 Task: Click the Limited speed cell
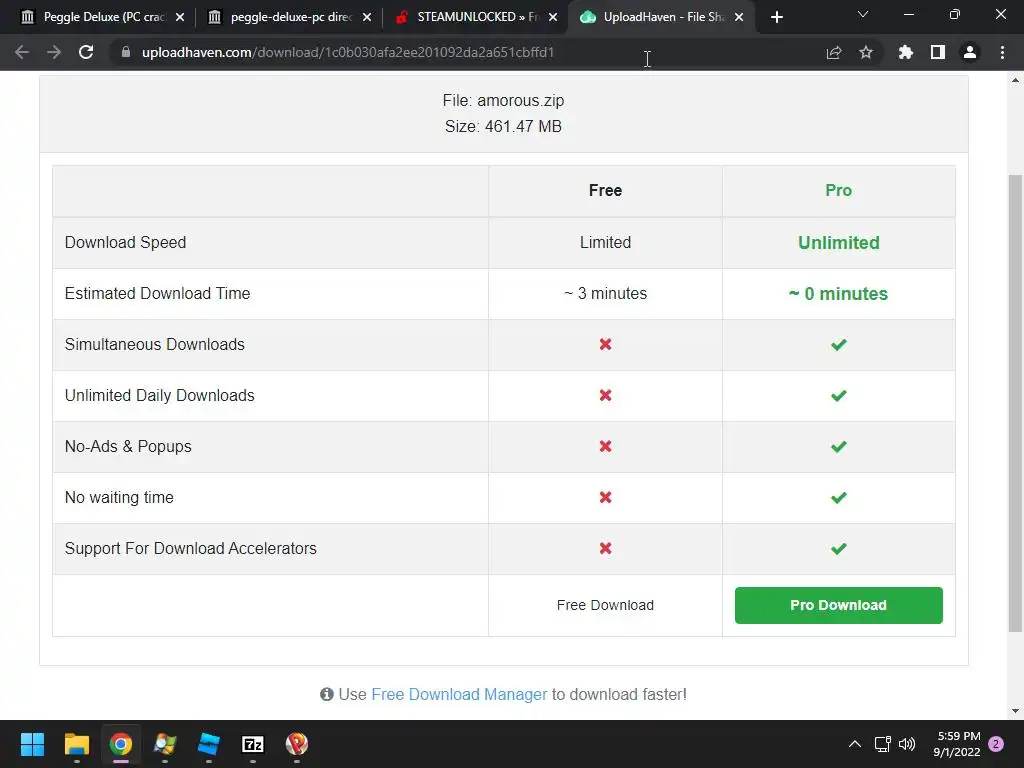tap(605, 242)
